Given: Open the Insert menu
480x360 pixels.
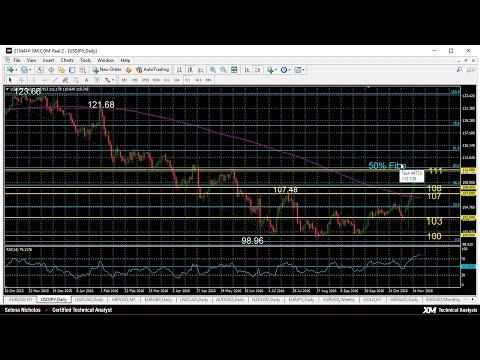Looking at the screenshot, I should (x=48, y=60).
